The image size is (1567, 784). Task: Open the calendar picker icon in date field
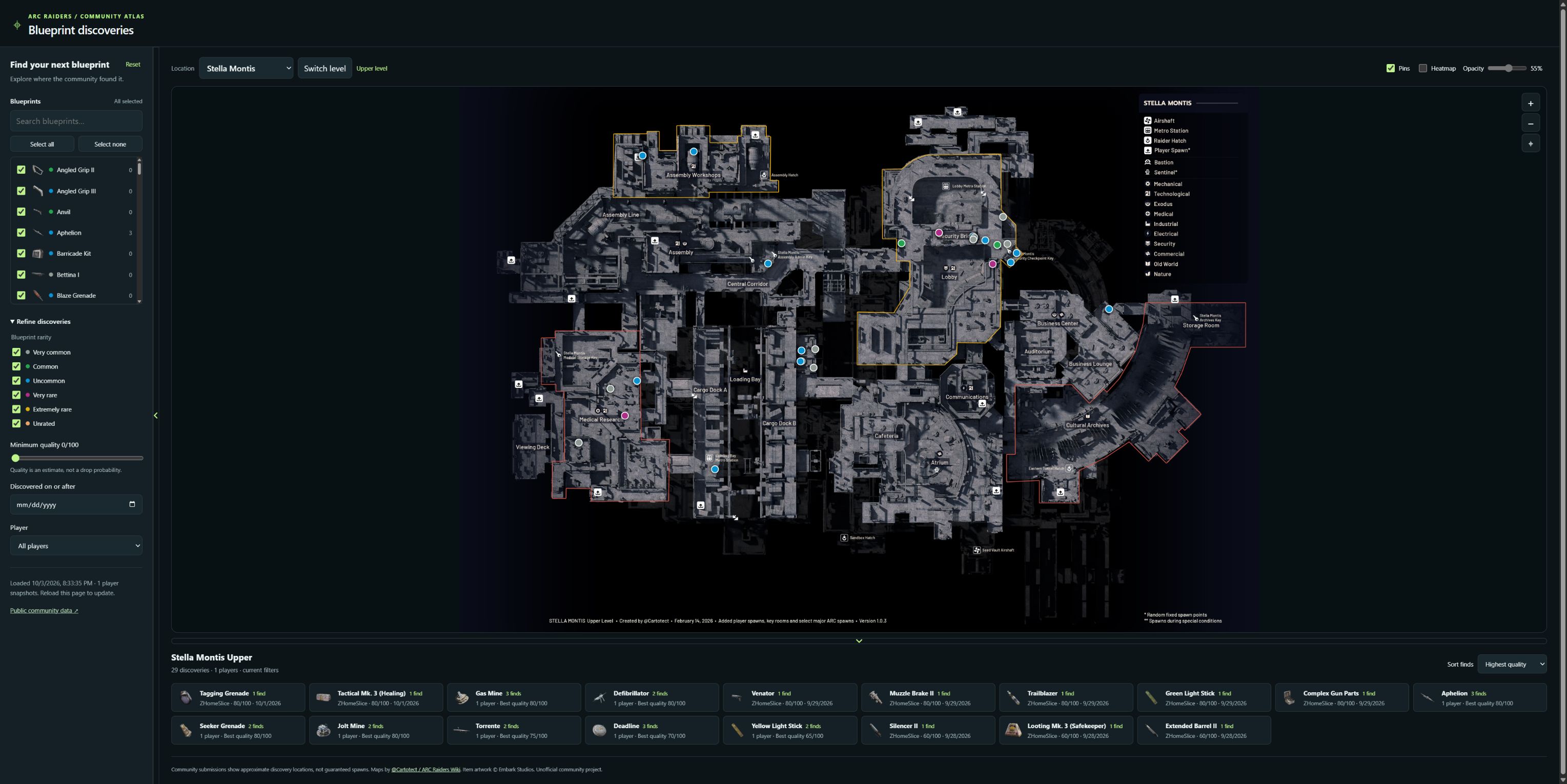pyautogui.click(x=132, y=504)
